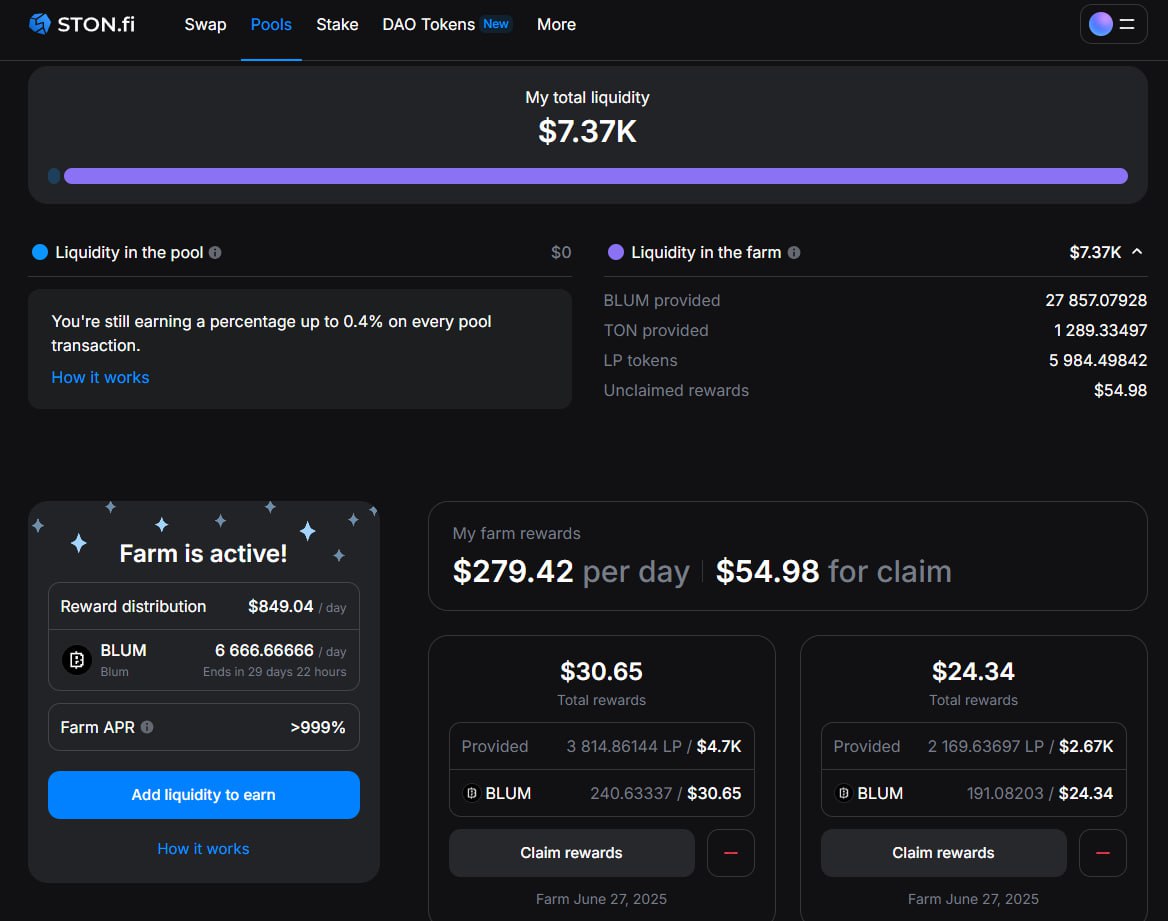The width and height of the screenshot is (1168, 921).
Task: Select the TON provided value 1 289.33497
Action: pyautogui.click(x=1100, y=330)
